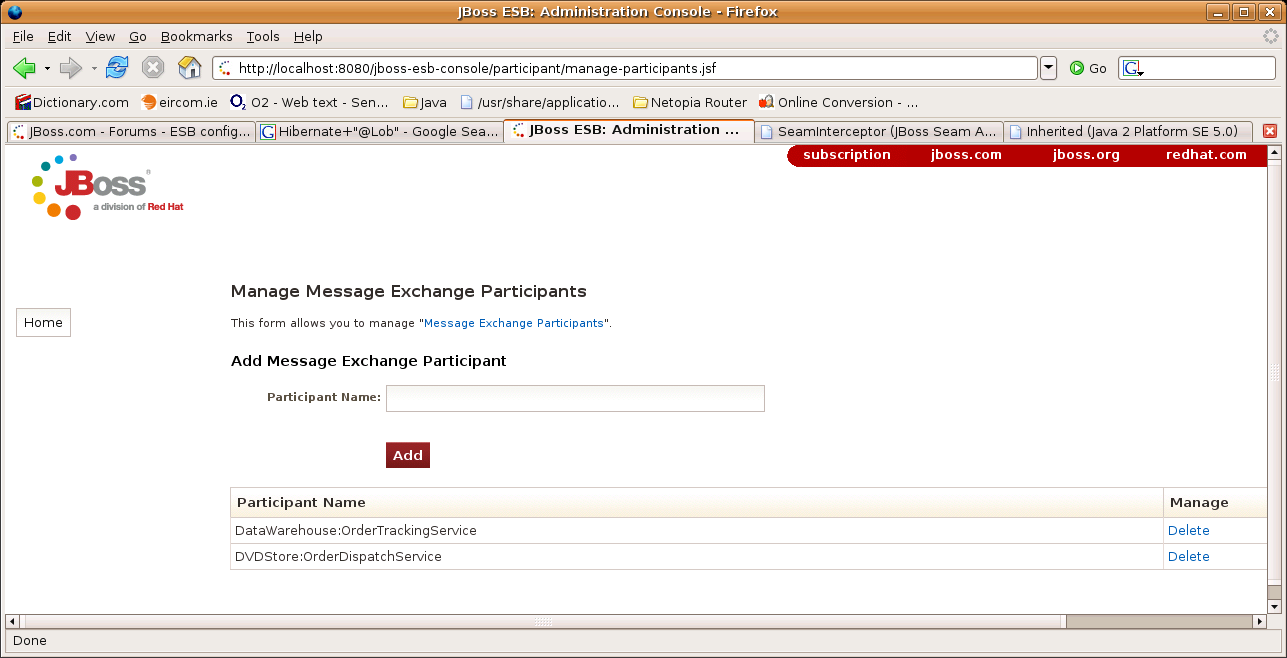Viewport: 1287px width, 658px height.
Task: Click the horizontal scrollbar left arrow
Action: coord(13,622)
